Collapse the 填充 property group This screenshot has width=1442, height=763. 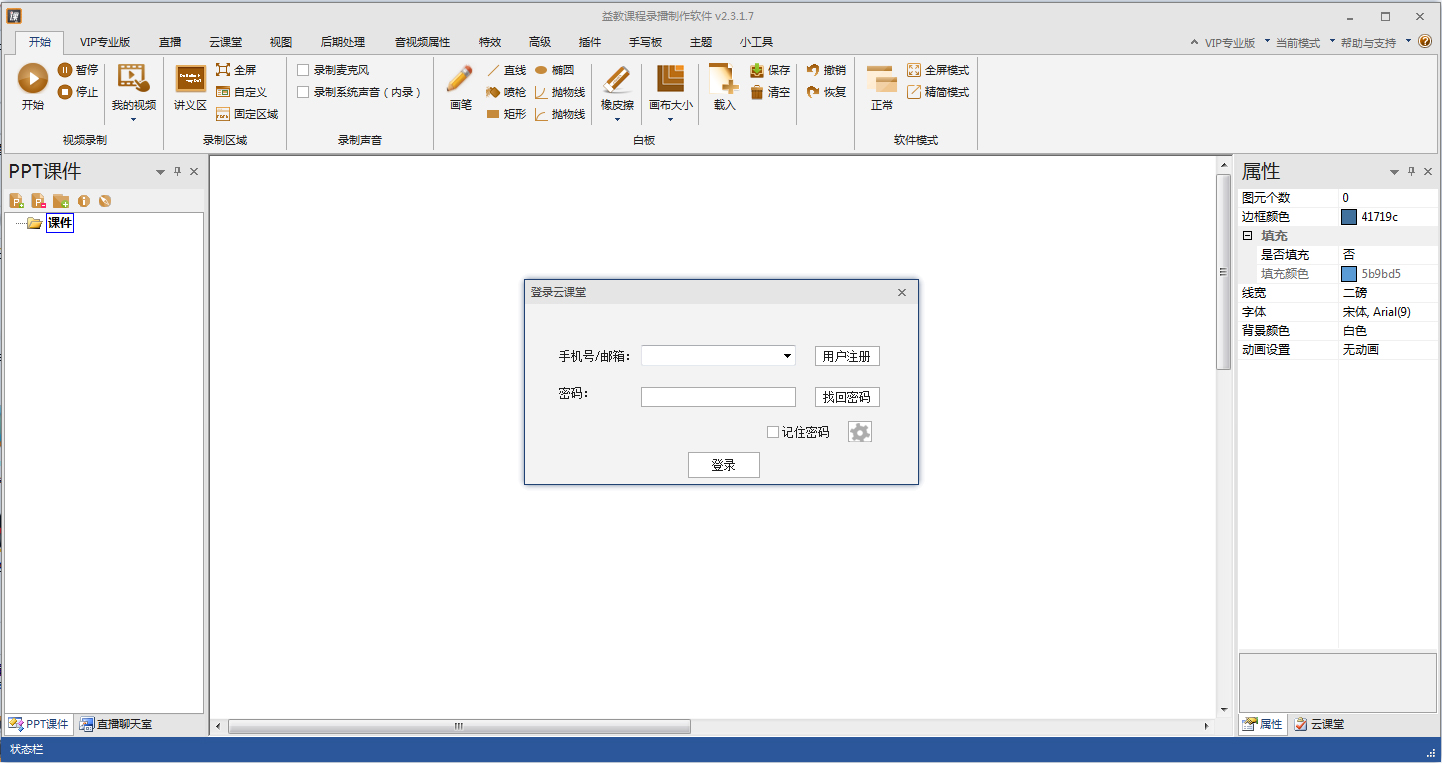click(1247, 236)
